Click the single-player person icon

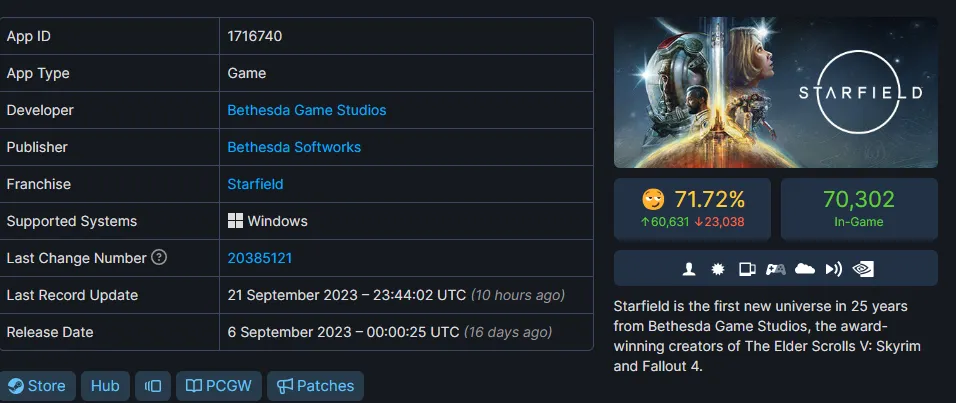[689, 269]
